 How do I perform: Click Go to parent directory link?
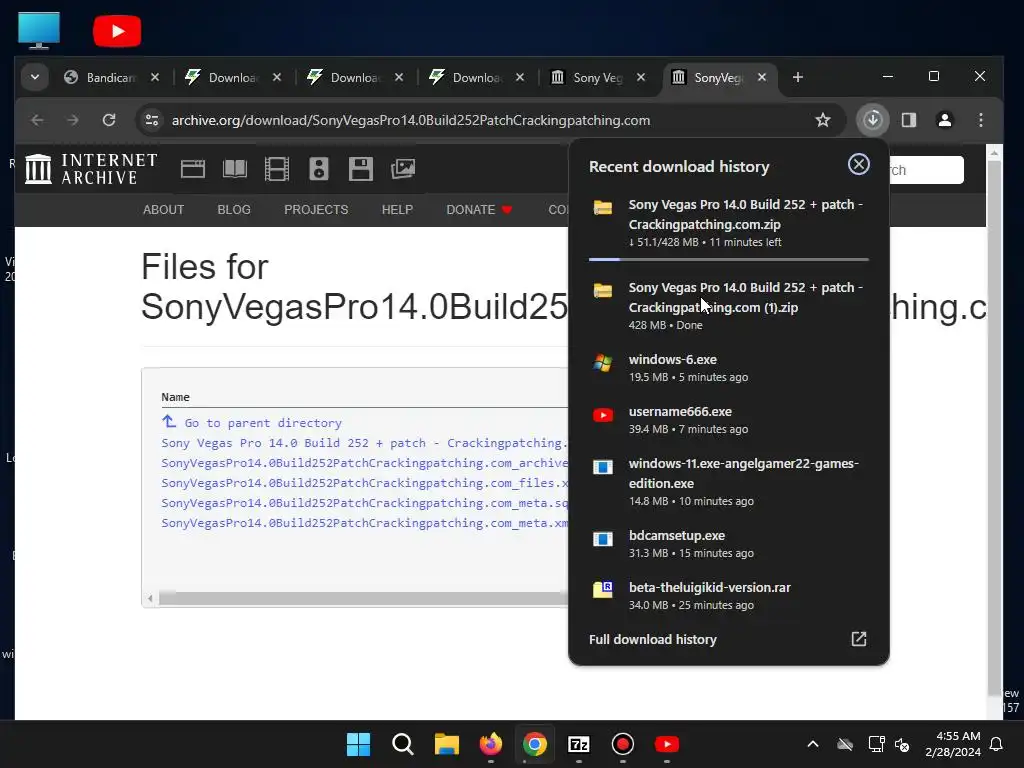tap(252, 423)
